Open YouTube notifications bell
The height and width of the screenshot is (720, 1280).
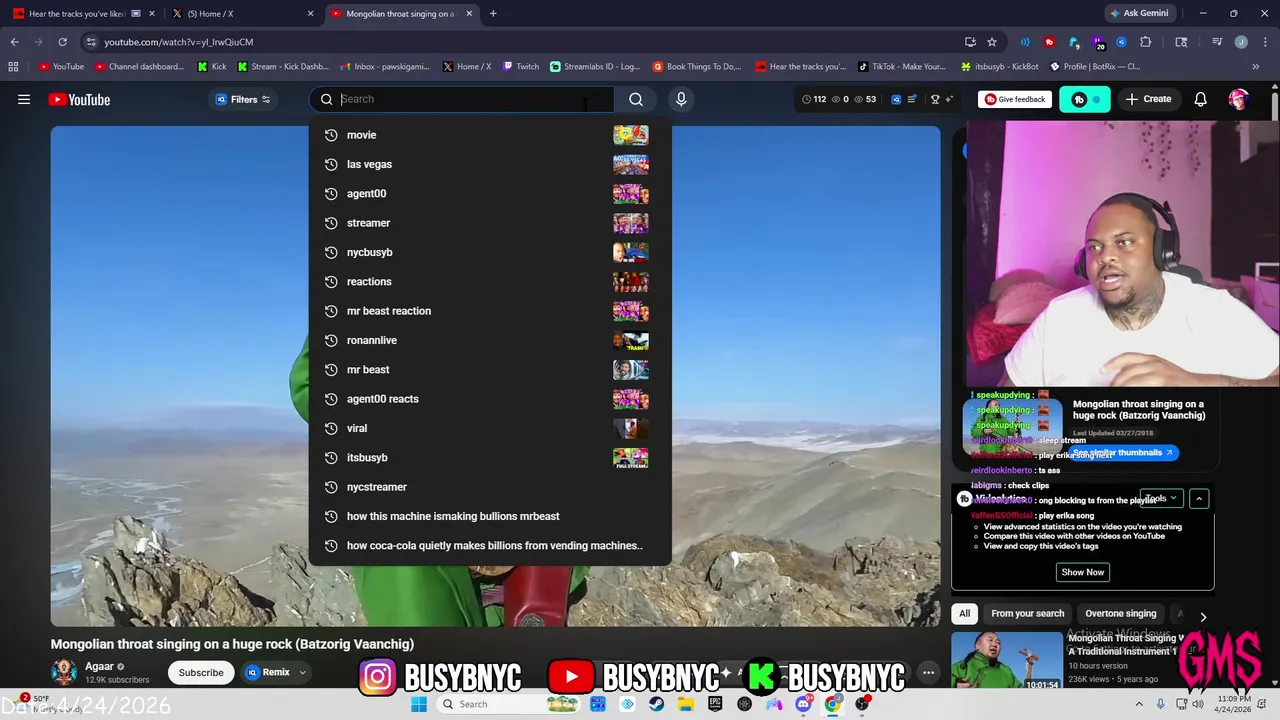click(x=1200, y=99)
